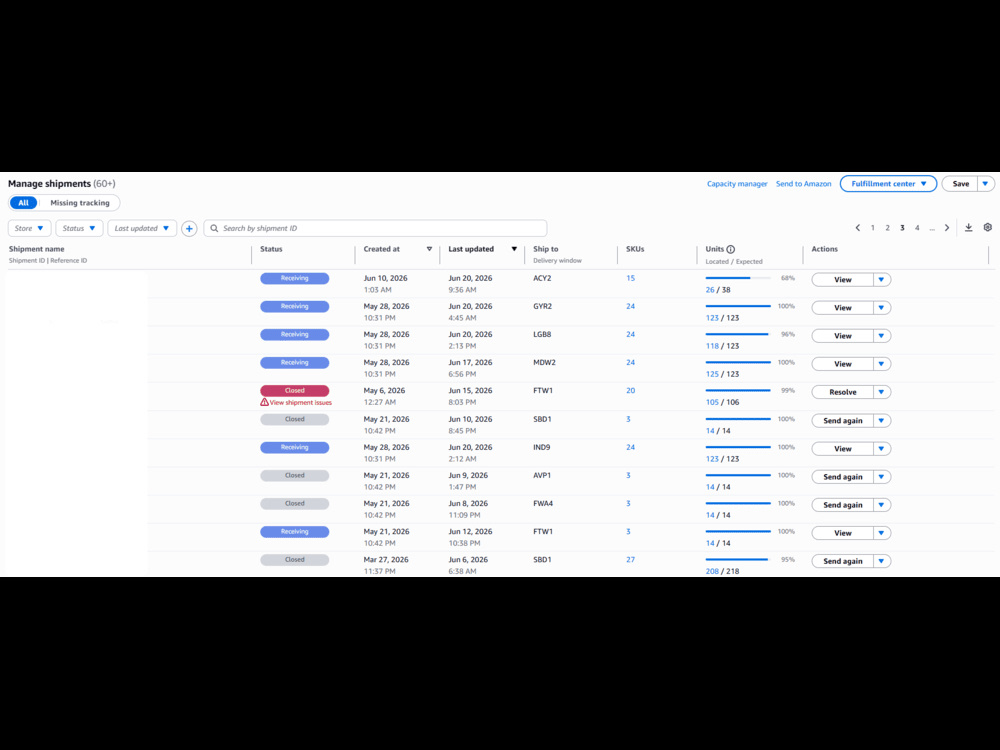
Task: Click the Shipment name column header
Action: coord(36,249)
